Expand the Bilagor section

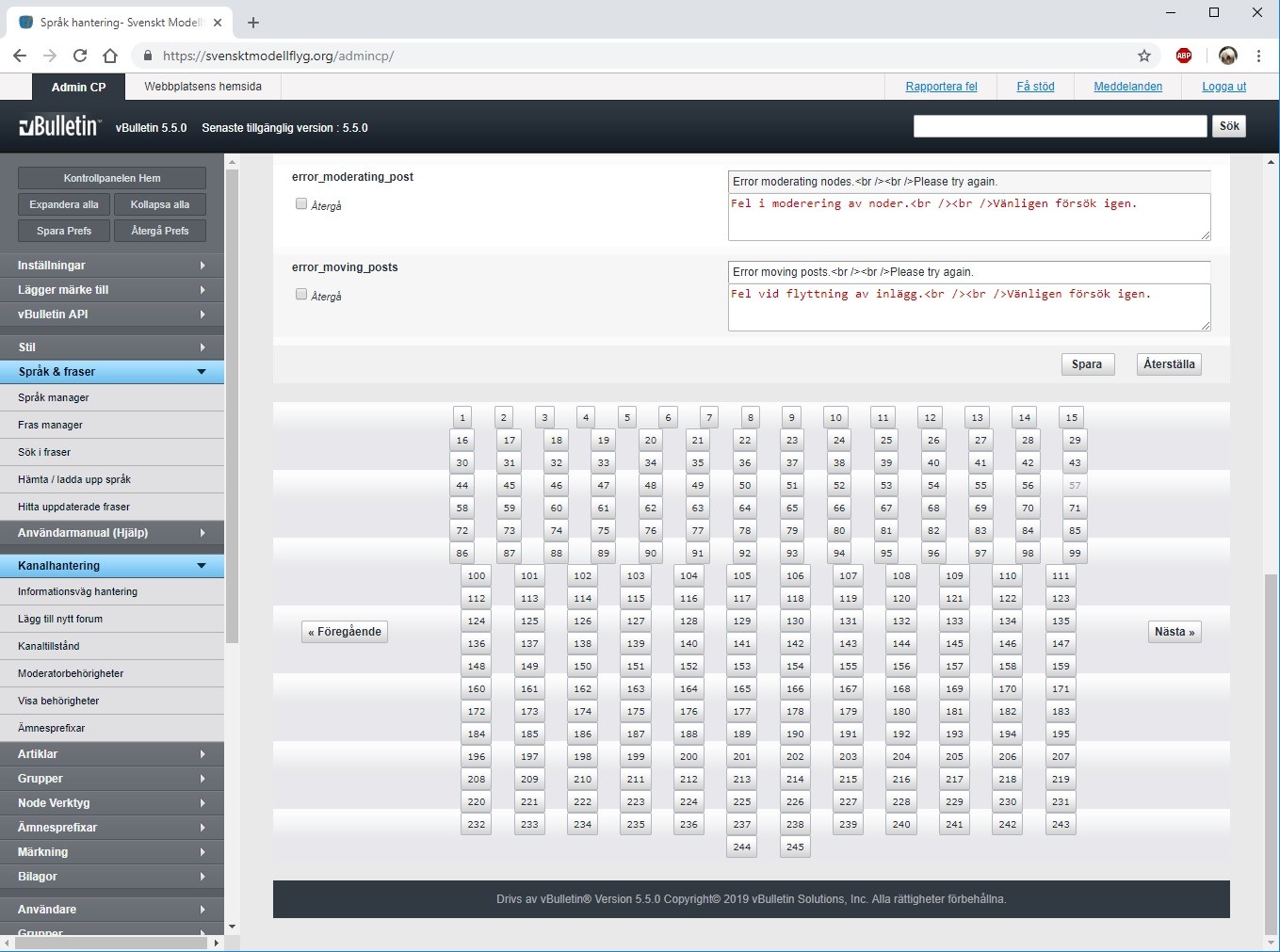[x=112, y=877]
